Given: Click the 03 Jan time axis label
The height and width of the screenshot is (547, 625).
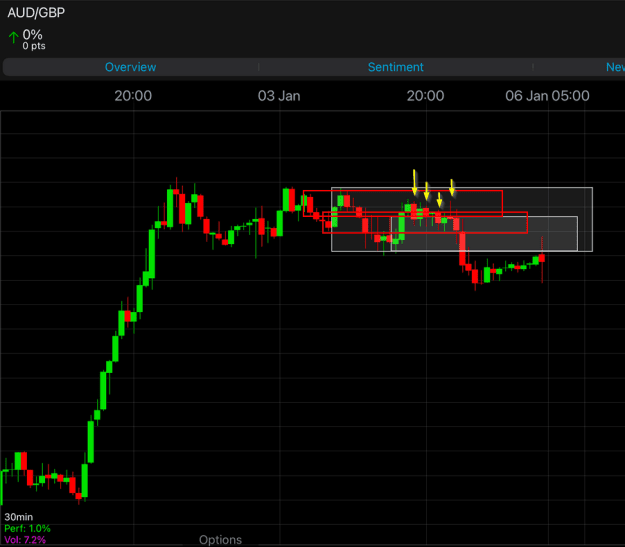Looking at the screenshot, I should coord(279,96).
